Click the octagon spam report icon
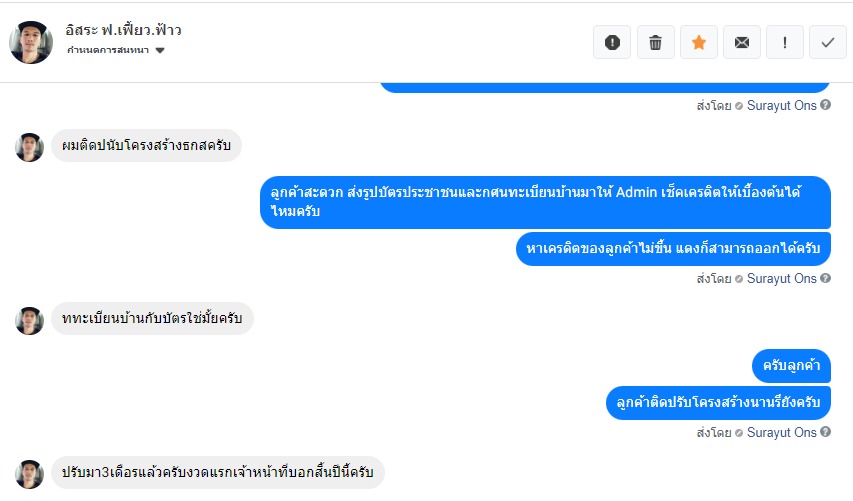Viewport: 853px width, 501px height. [612, 42]
